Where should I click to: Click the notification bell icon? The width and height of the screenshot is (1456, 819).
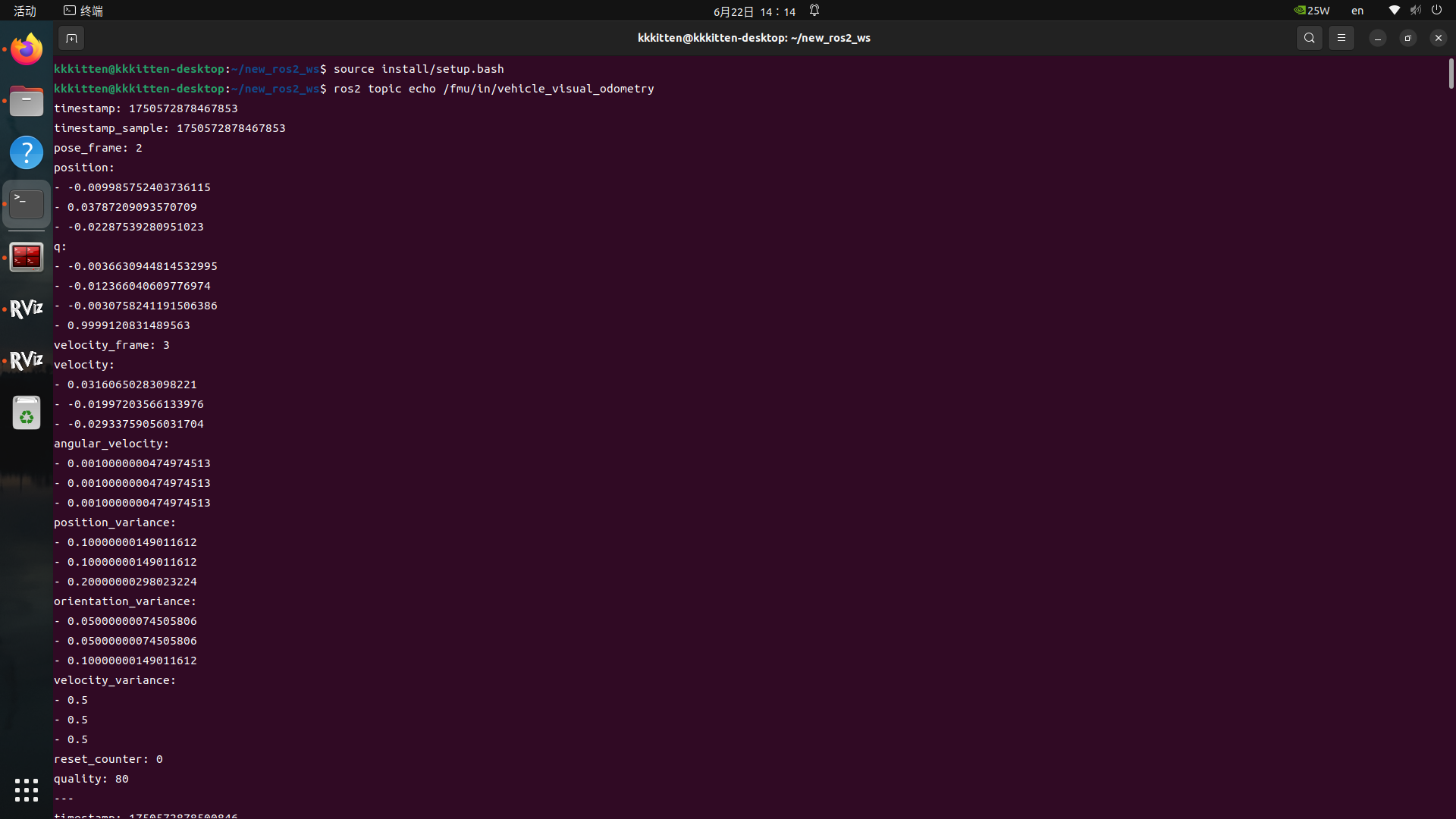click(x=814, y=11)
